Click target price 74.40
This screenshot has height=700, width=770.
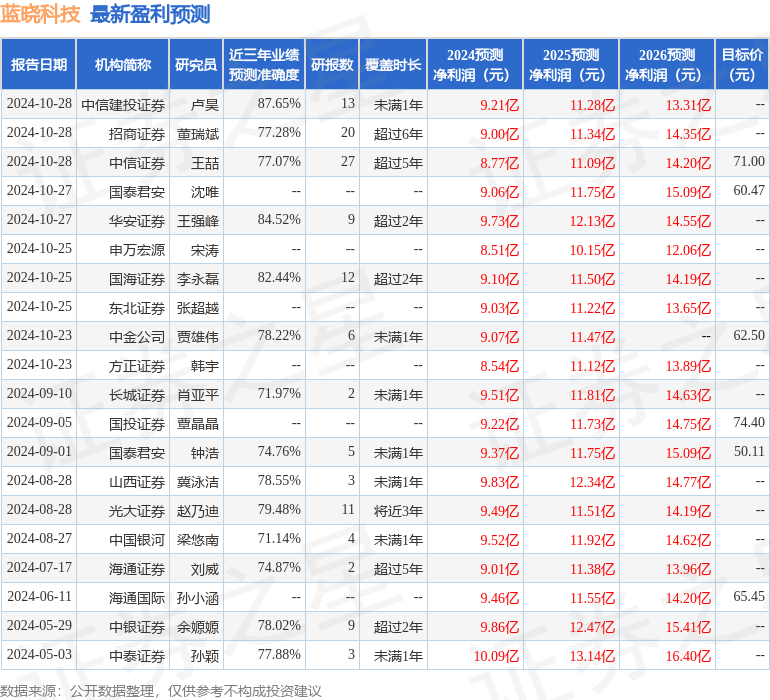coord(749,422)
